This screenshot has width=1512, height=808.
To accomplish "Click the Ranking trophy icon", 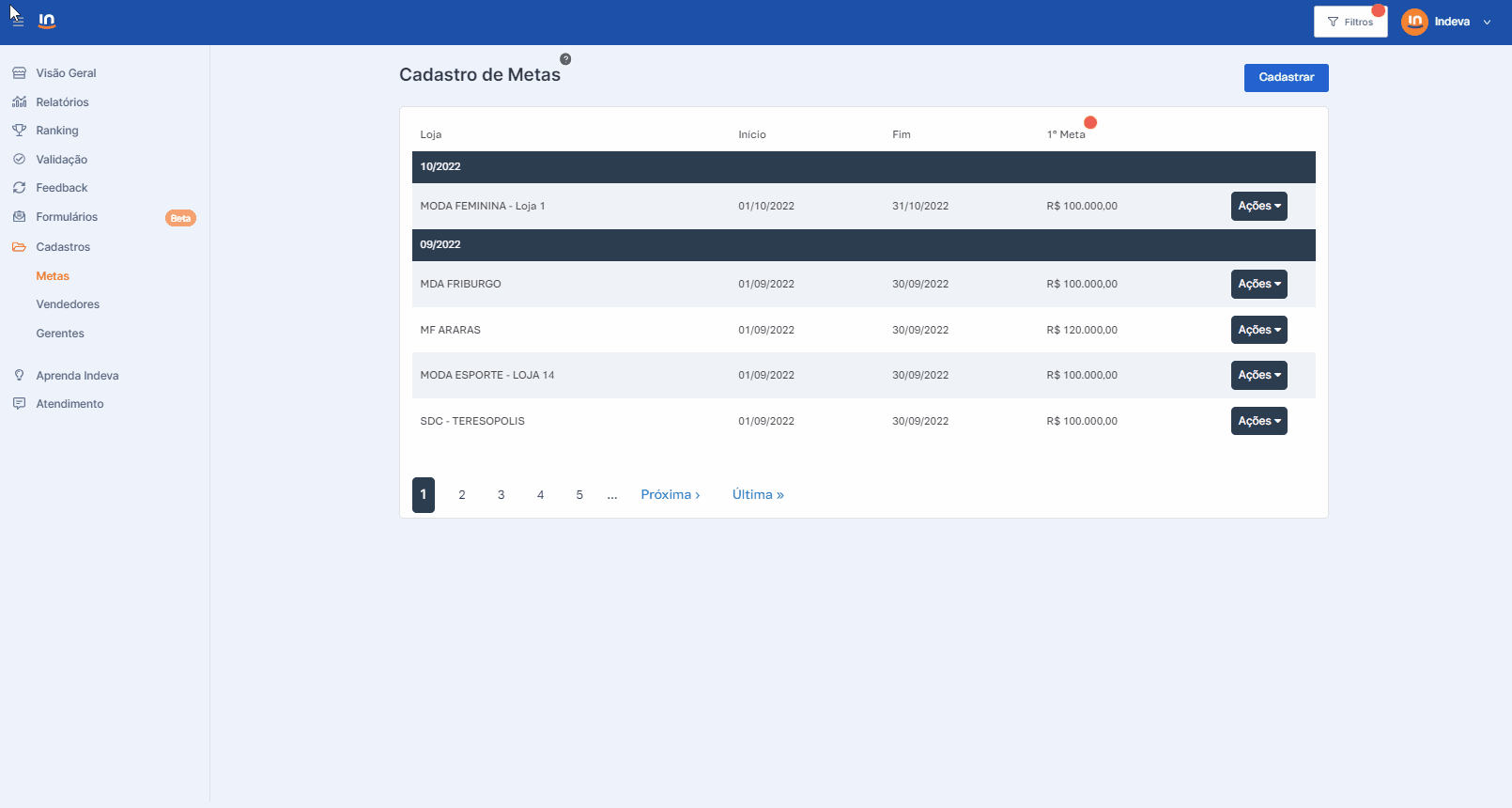I will (19, 131).
